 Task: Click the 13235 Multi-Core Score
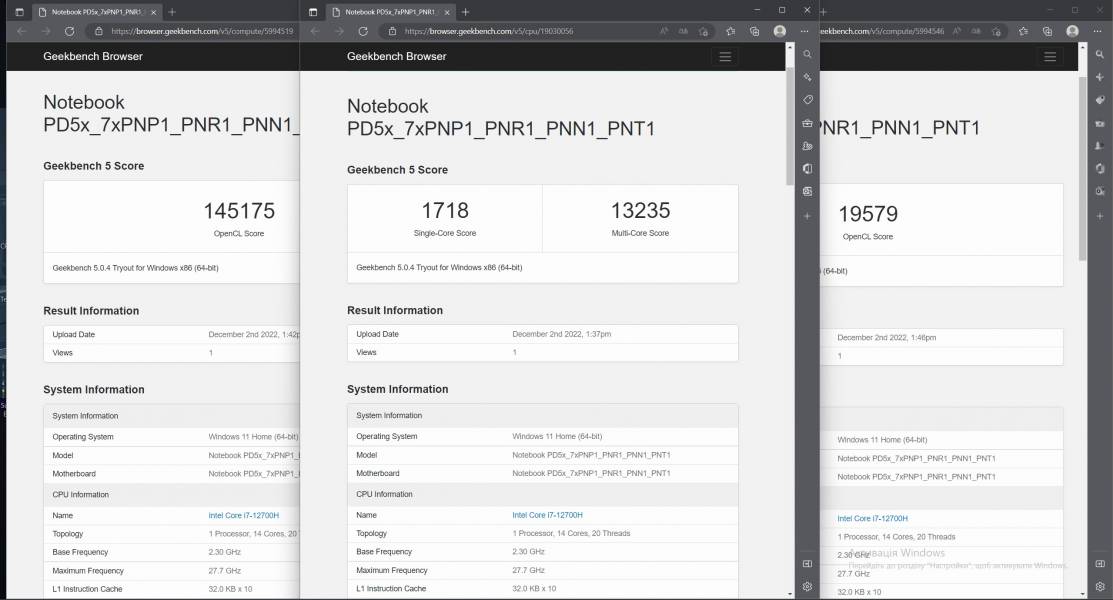[x=640, y=210]
